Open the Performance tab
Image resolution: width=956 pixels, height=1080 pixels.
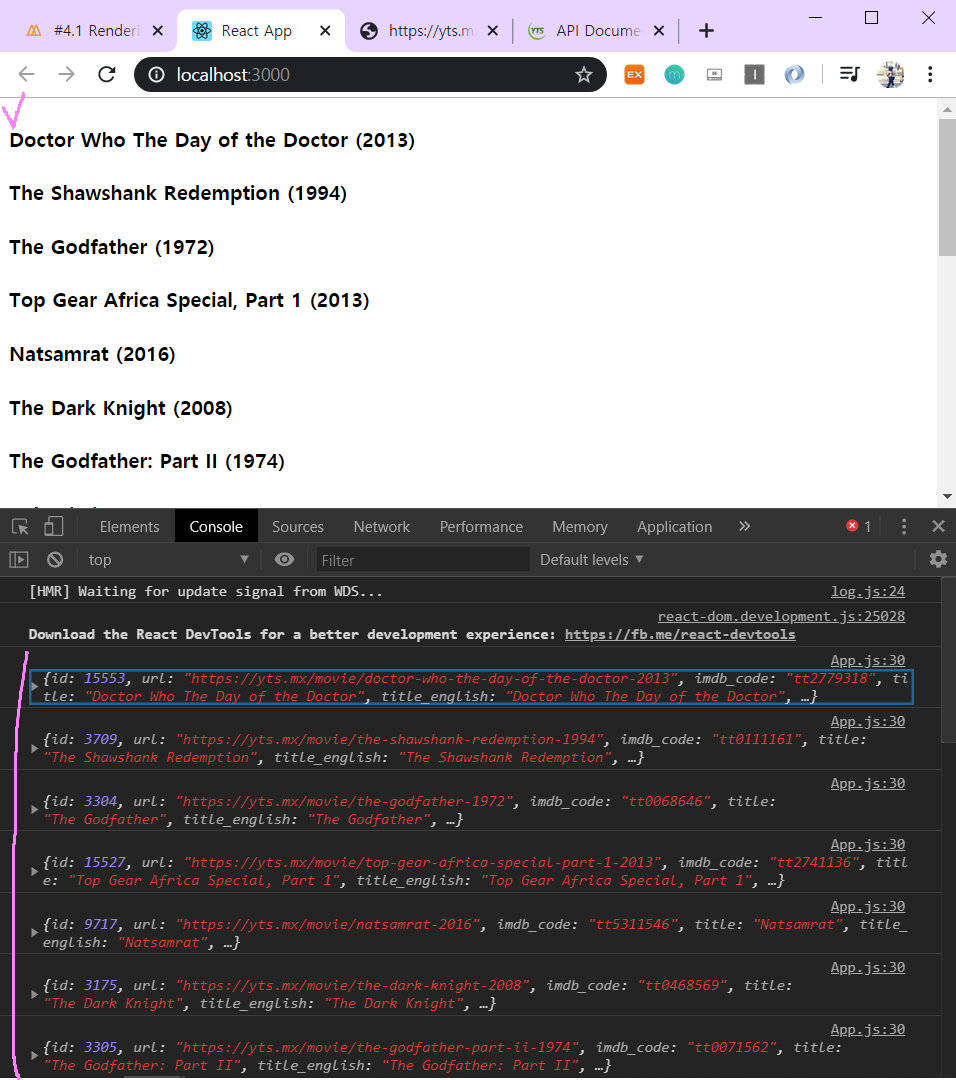pyautogui.click(x=481, y=527)
